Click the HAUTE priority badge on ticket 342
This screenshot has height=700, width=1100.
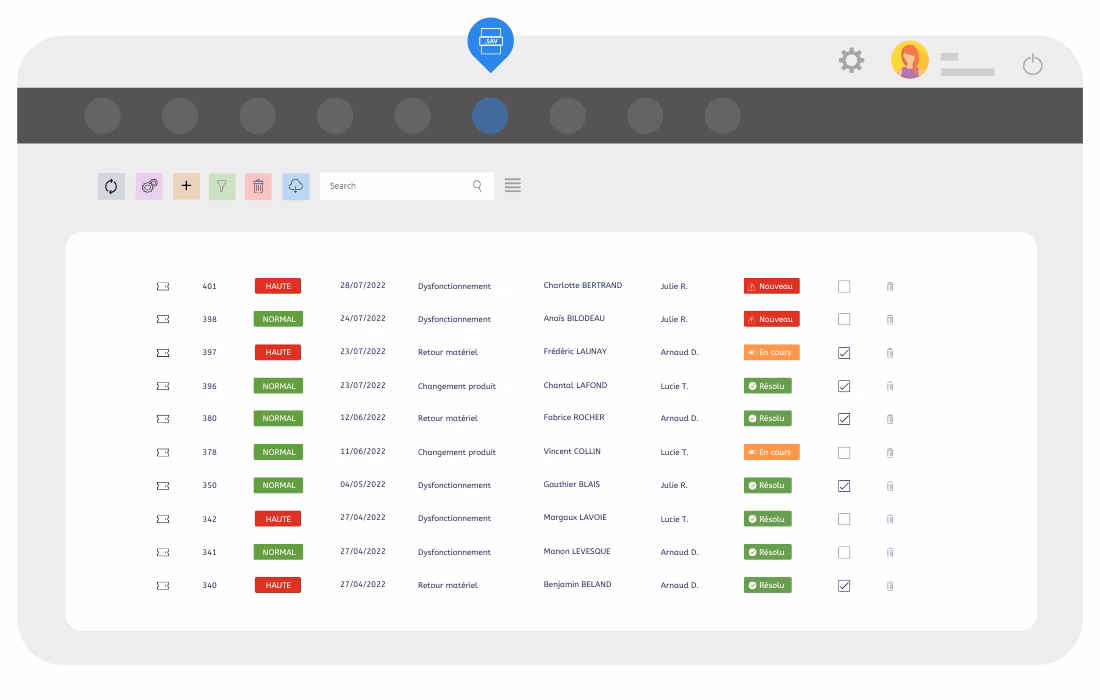(x=278, y=519)
